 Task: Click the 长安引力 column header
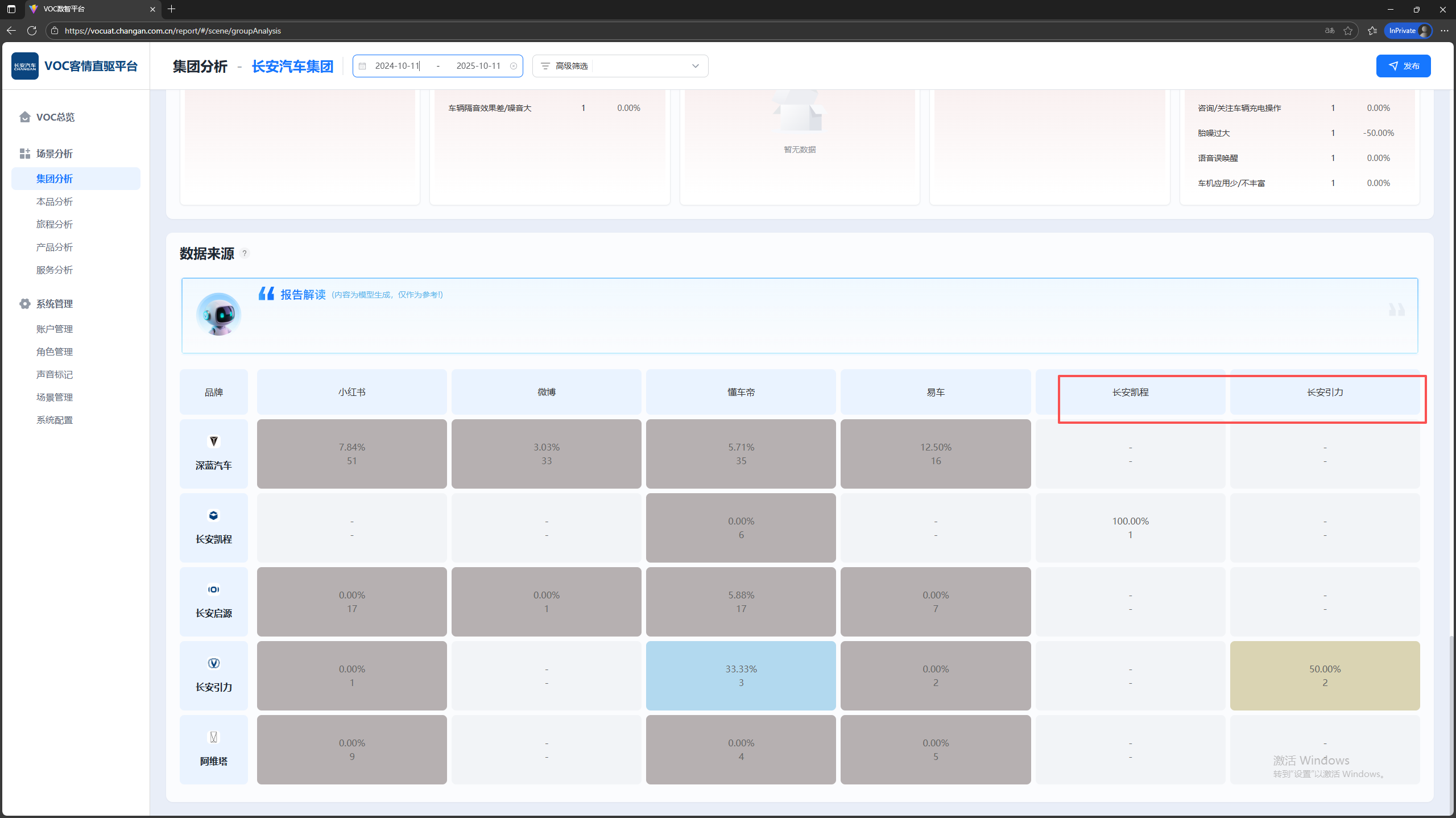pos(1325,392)
